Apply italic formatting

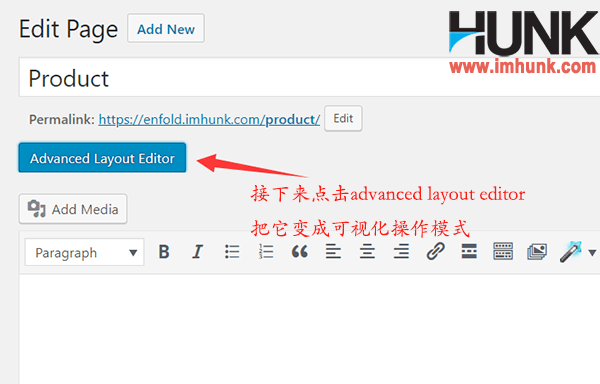(197, 252)
